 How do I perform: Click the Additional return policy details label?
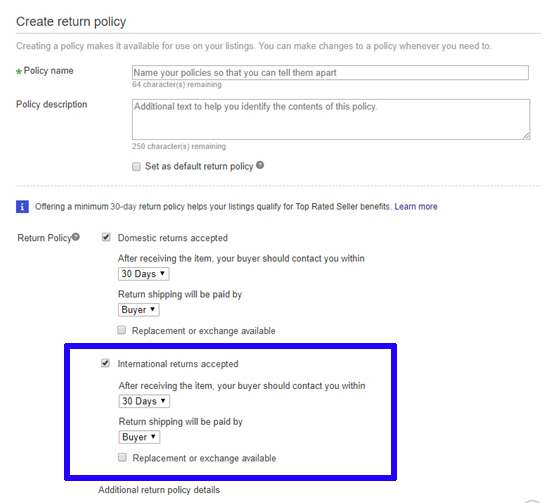pos(159,490)
